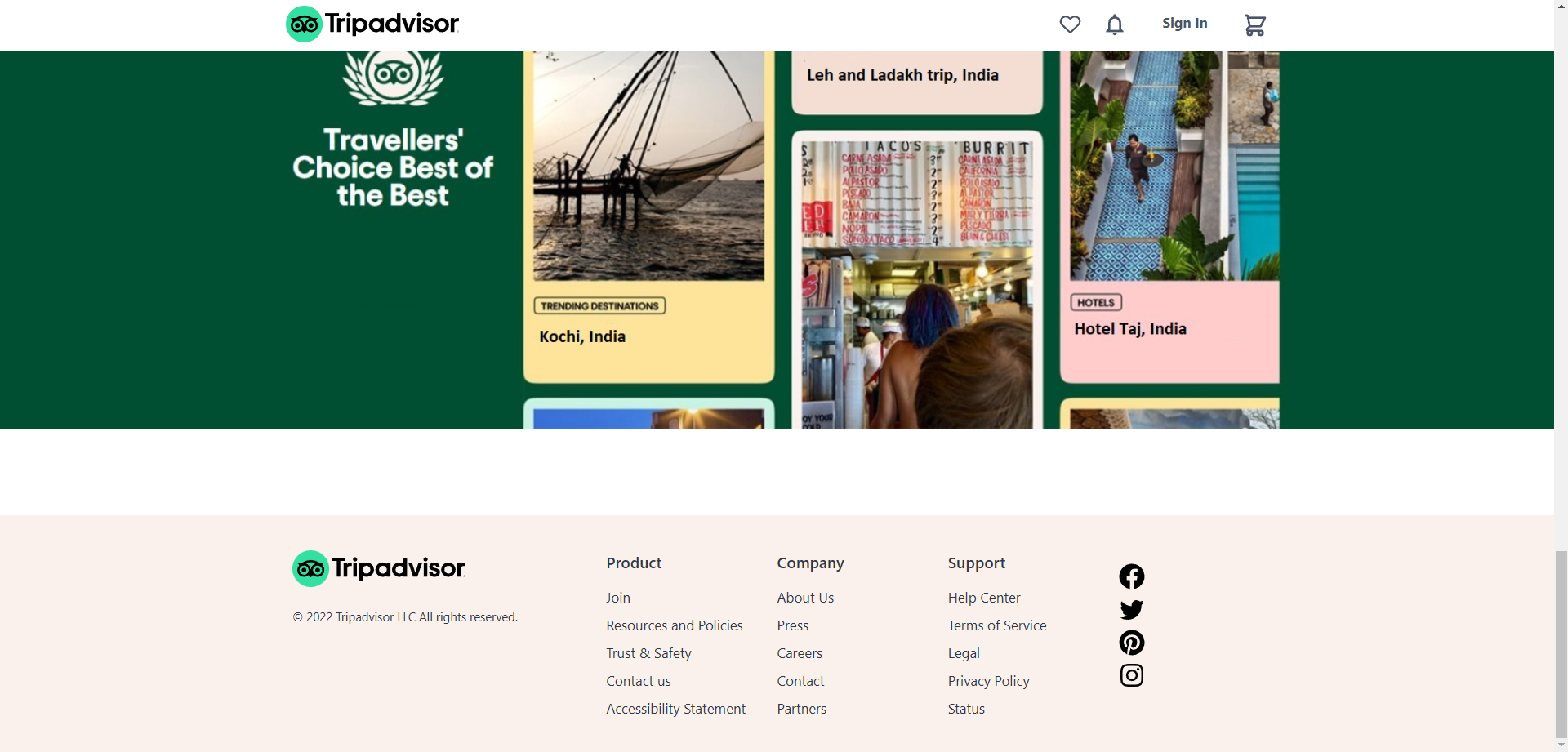Open Trust & Safety link

click(x=648, y=653)
